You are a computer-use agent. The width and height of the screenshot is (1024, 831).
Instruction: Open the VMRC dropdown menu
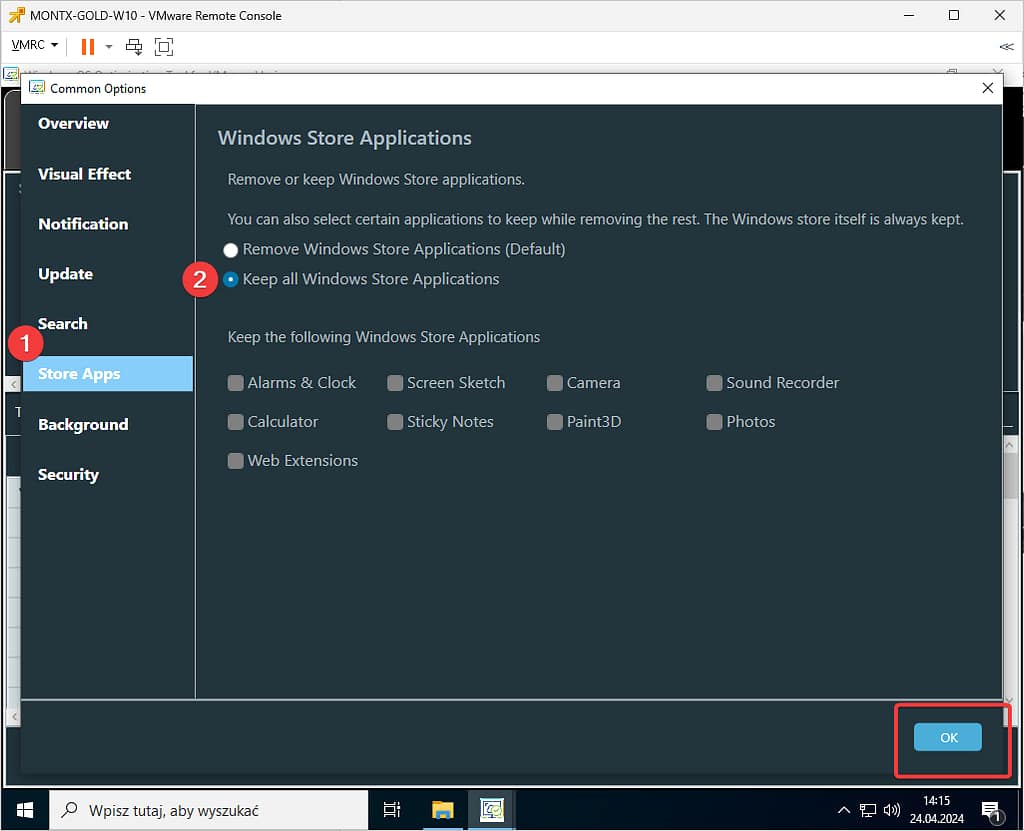34,46
